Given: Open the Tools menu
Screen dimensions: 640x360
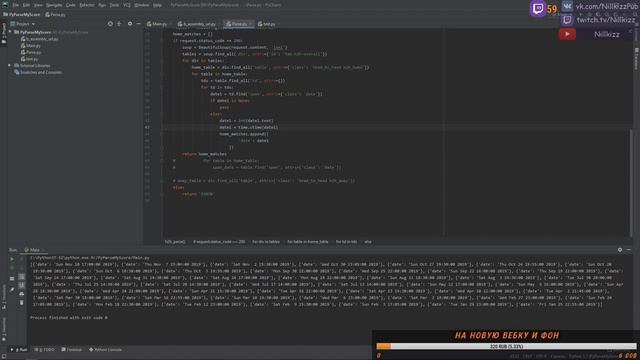Looking at the screenshot, I should [x=114, y=5].
